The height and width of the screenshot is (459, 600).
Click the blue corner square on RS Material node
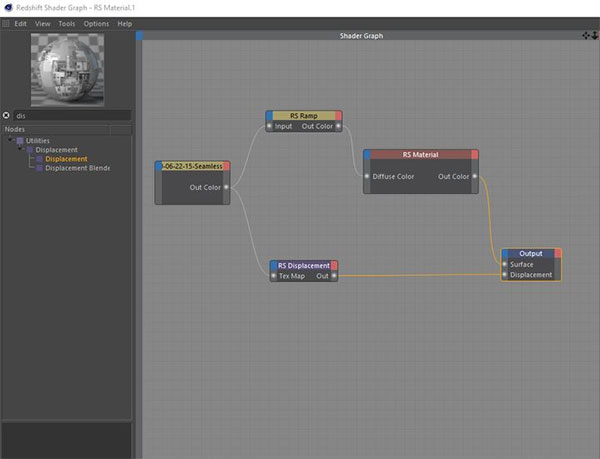click(367, 155)
